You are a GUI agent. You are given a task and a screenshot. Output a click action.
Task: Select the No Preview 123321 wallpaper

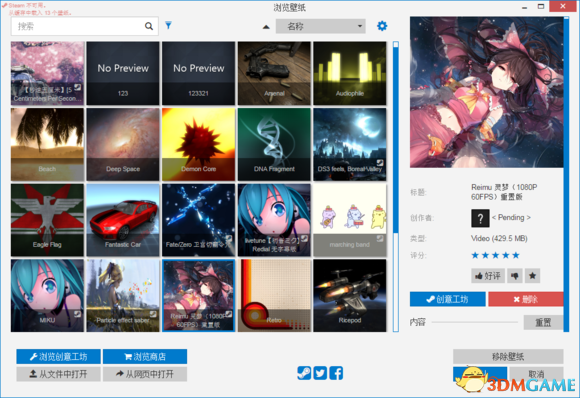199,73
